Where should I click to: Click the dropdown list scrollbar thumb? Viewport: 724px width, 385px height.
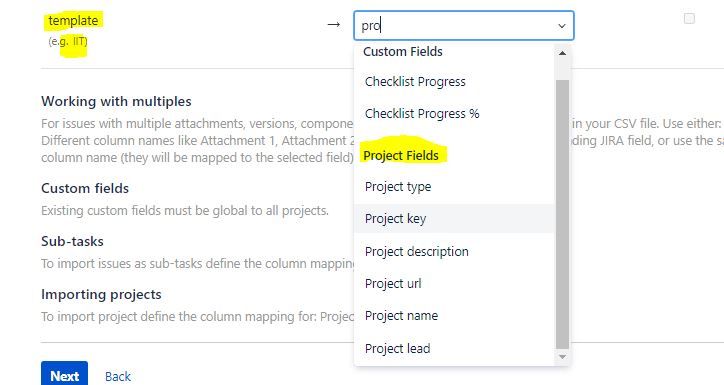point(562,214)
